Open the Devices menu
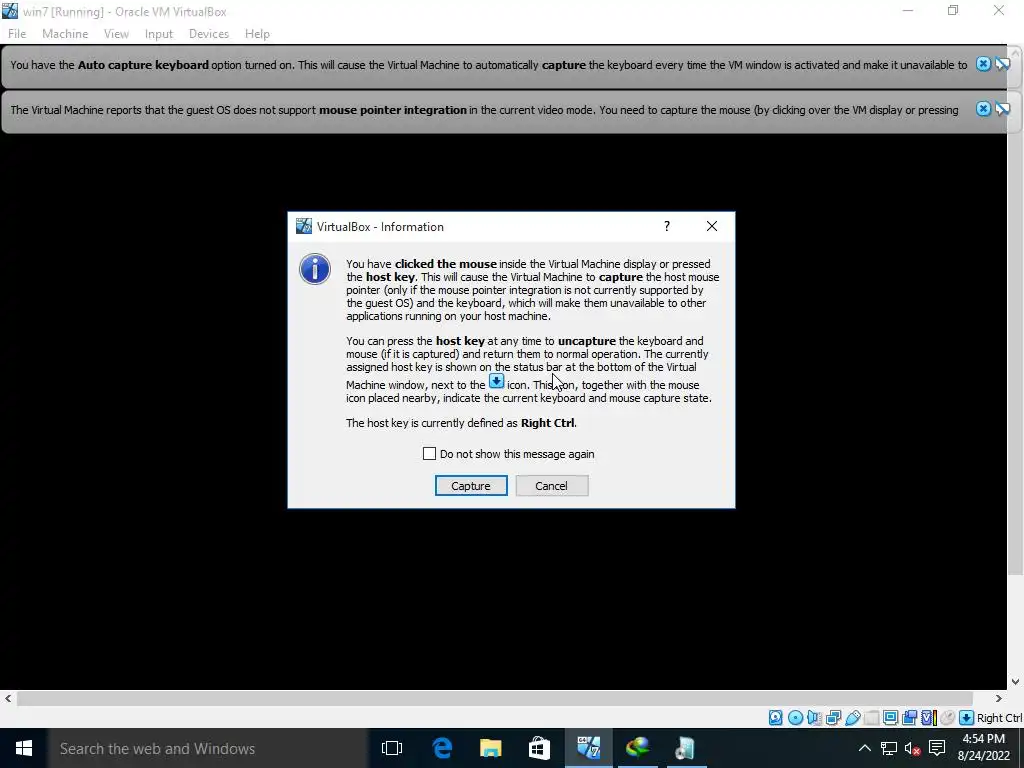 pos(208,34)
